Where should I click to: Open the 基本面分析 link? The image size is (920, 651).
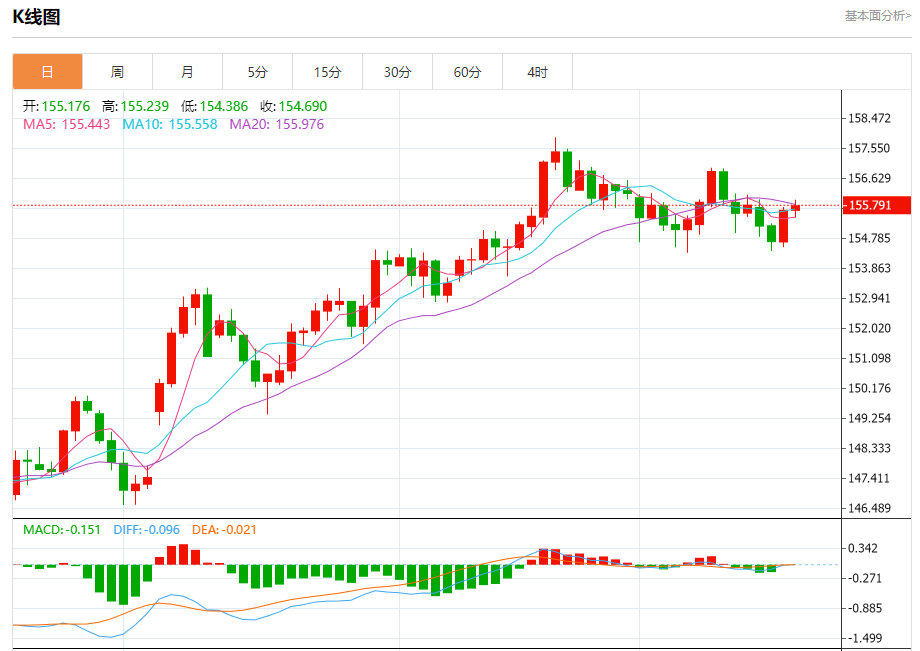(x=877, y=15)
